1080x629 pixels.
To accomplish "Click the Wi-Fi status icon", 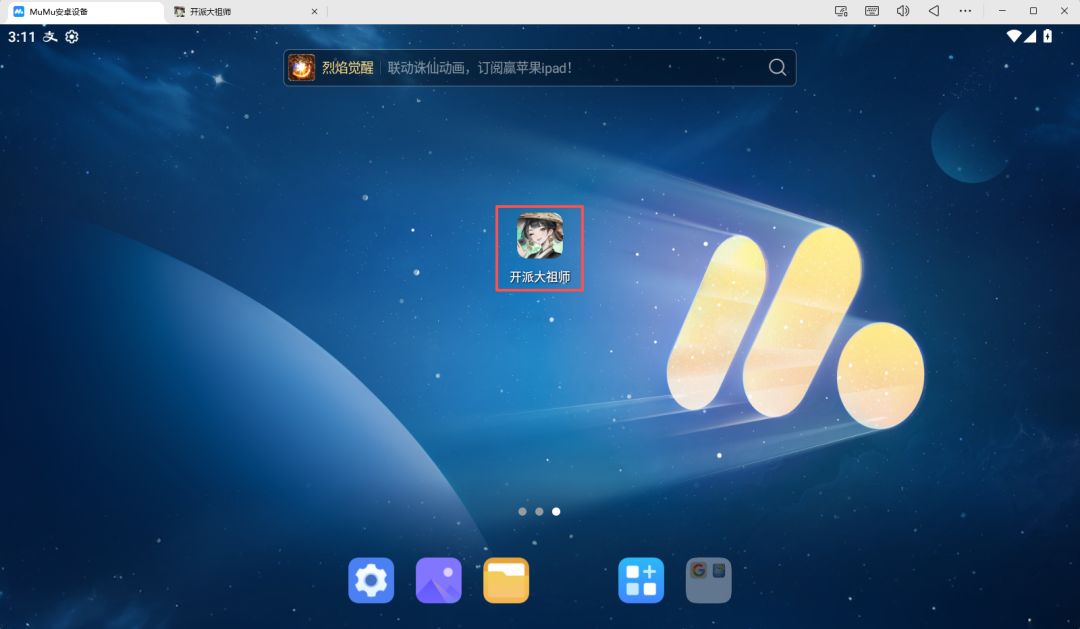I will [1013, 36].
